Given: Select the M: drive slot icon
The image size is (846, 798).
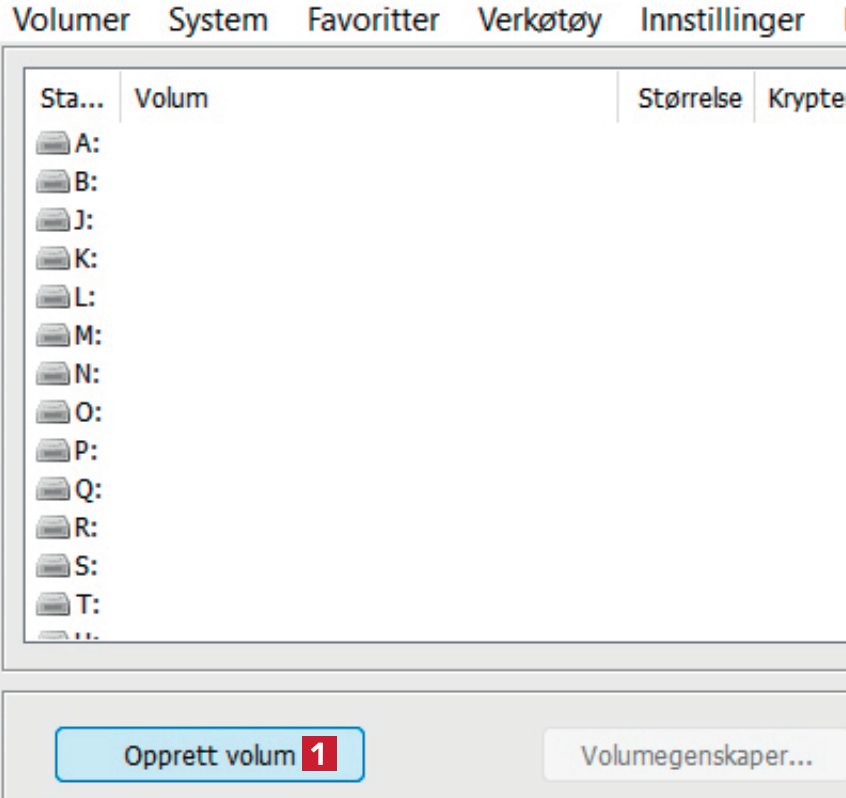Looking at the screenshot, I should (55, 335).
